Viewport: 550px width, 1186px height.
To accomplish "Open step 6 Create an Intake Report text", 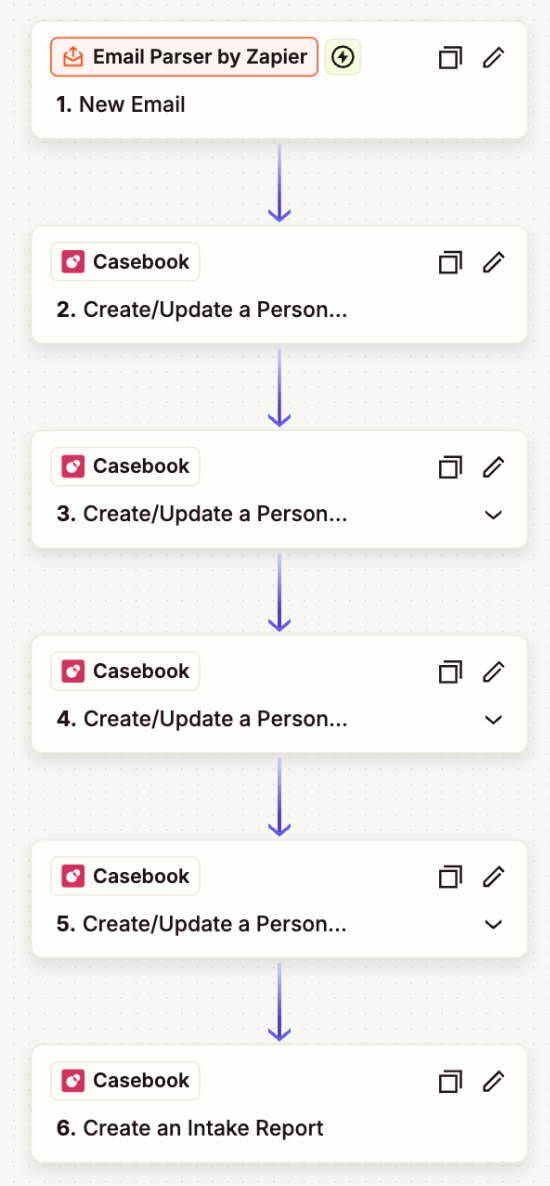I will tap(190, 1129).
